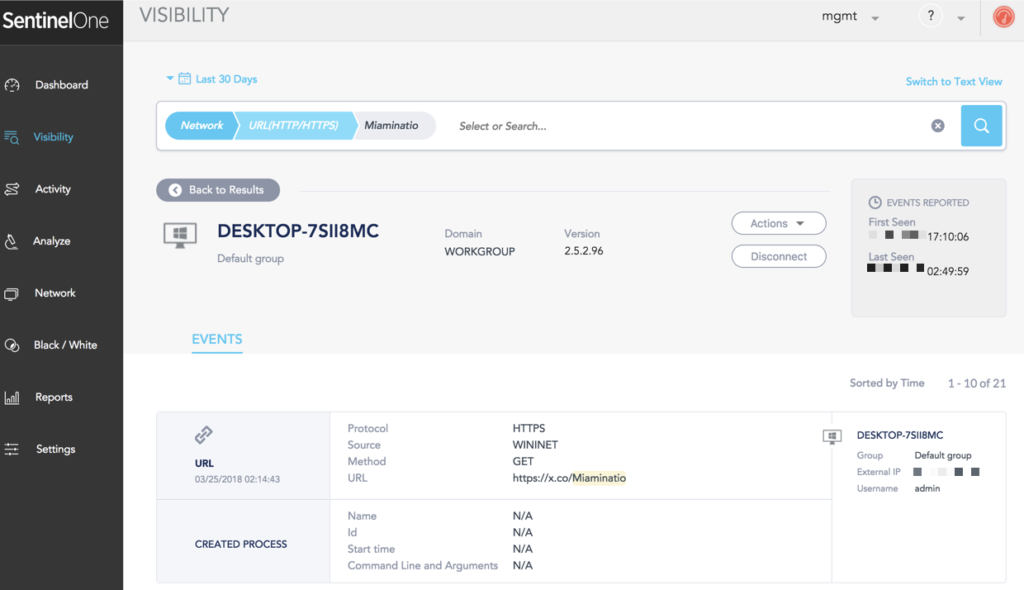Open Switch to Text View link
This screenshot has height=590, width=1024.
tap(954, 80)
